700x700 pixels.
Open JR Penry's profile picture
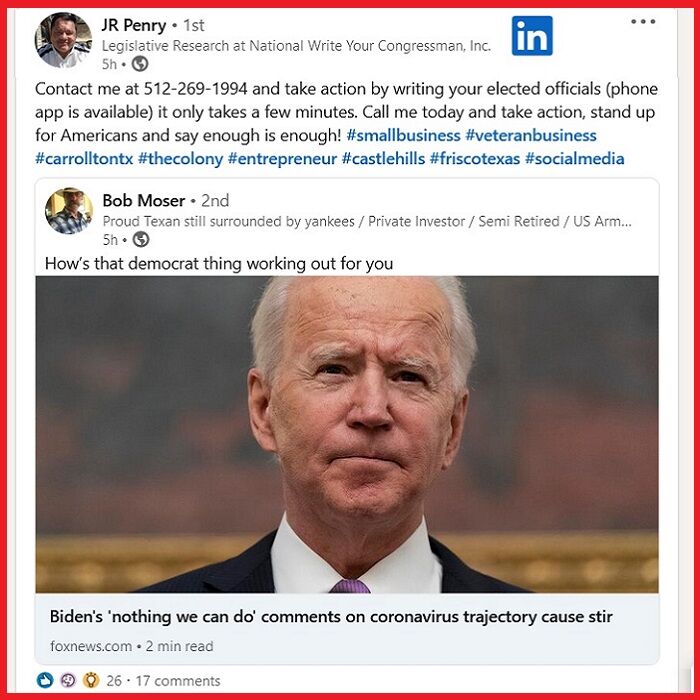point(63,41)
